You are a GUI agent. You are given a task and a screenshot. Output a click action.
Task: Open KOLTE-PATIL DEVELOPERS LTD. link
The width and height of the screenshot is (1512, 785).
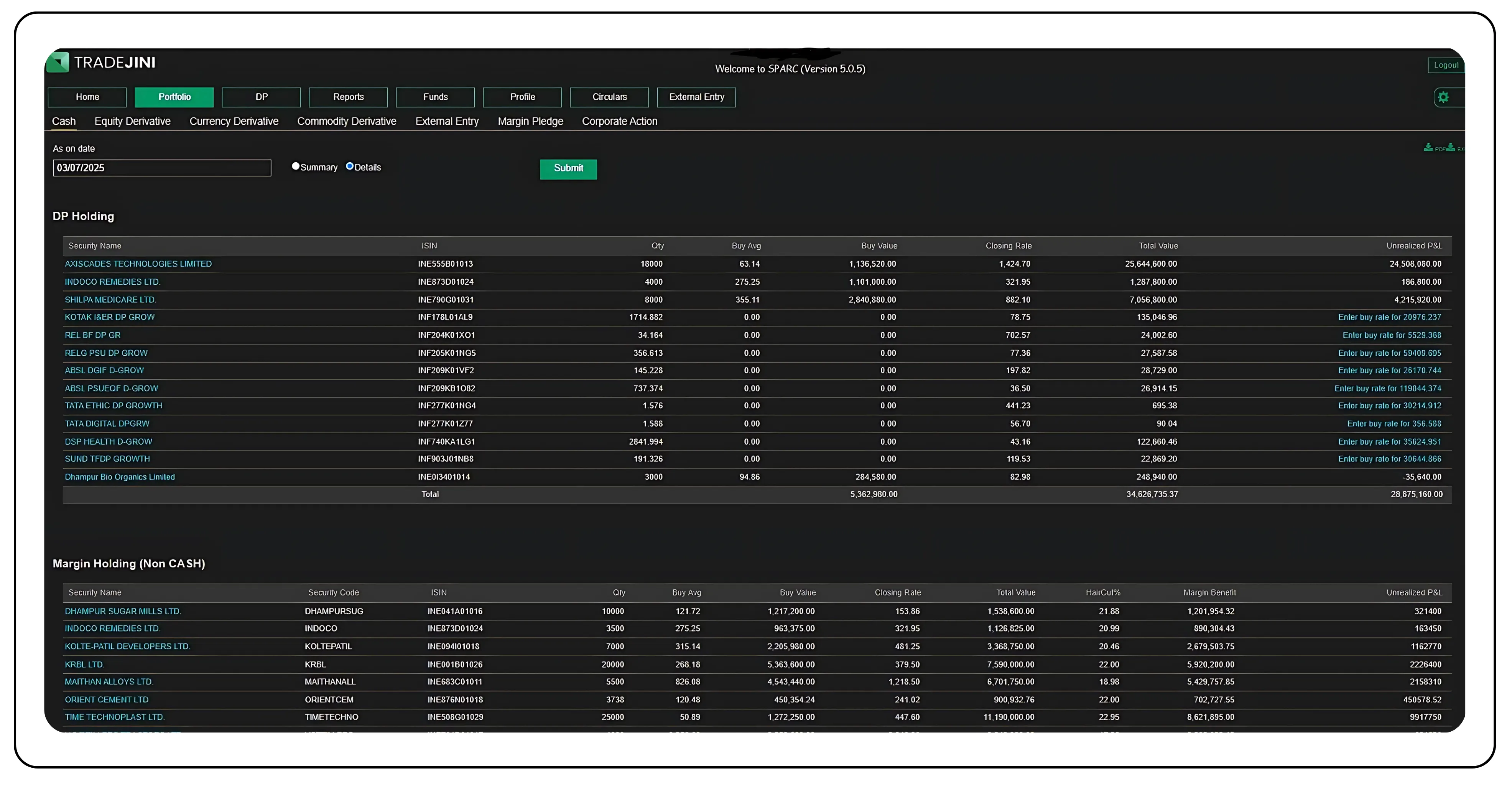coord(127,646)
